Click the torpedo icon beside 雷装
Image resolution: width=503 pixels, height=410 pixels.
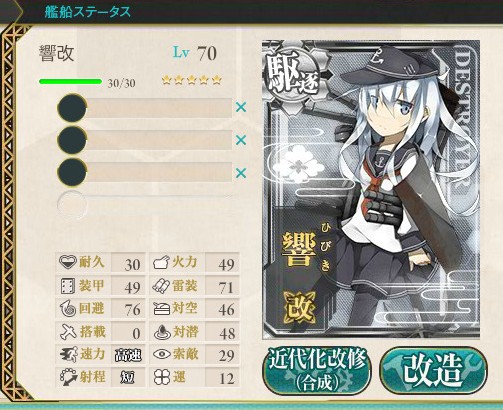point(161,286)
